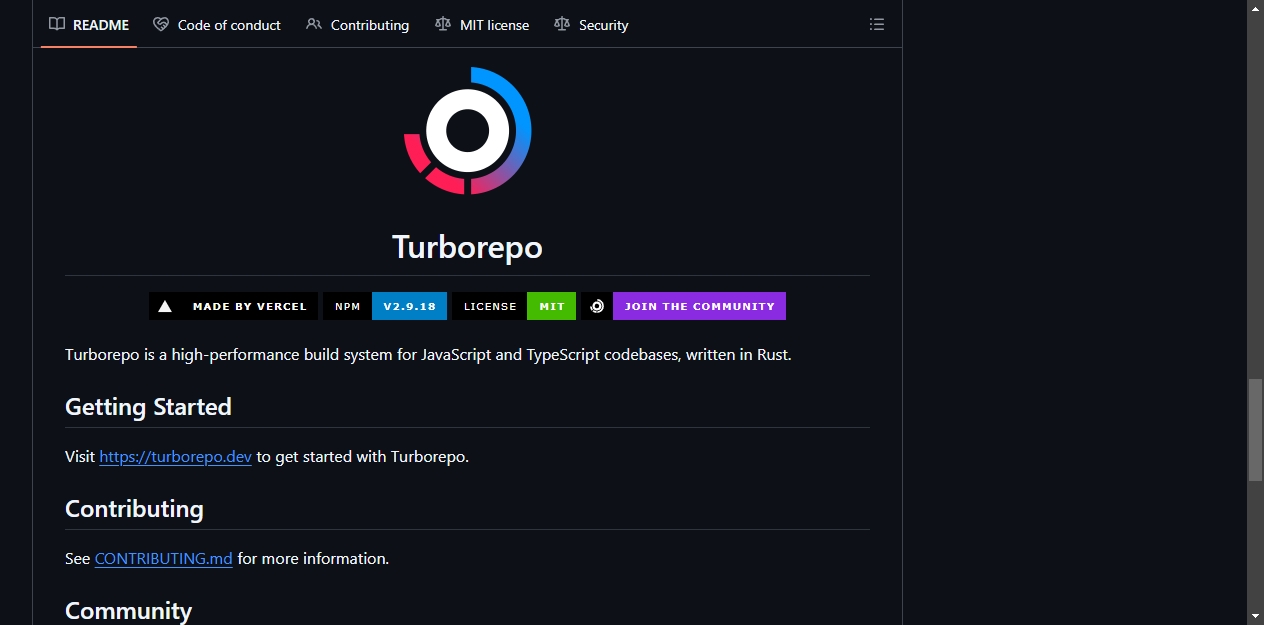
Task: Click the Turborepo logo image
Action: tap(467, 131)
